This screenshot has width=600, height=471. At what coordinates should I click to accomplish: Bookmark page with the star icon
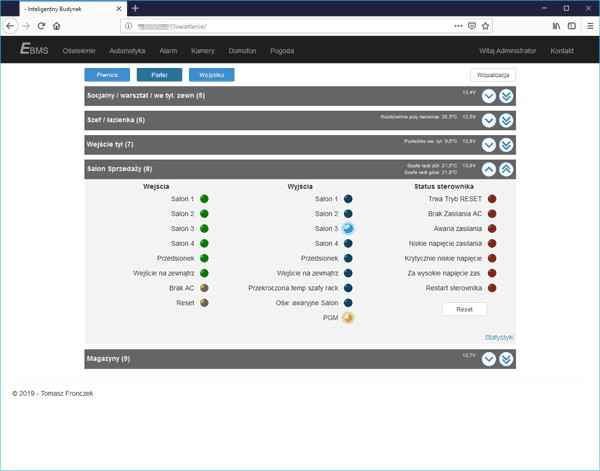click(x=486, y=26)
